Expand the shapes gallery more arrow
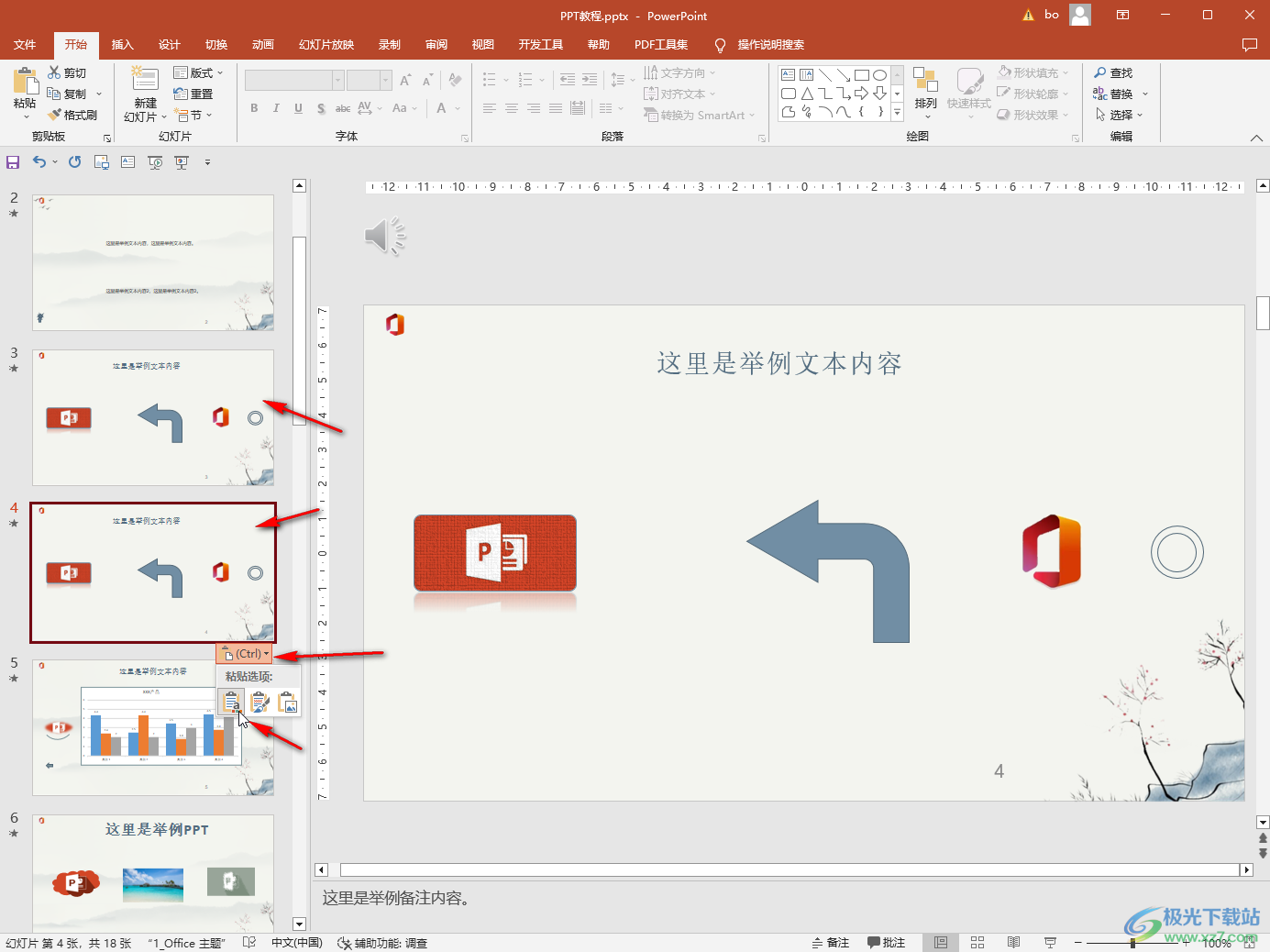Screen dimensions: 1270x952 click(x=897, y=112)
